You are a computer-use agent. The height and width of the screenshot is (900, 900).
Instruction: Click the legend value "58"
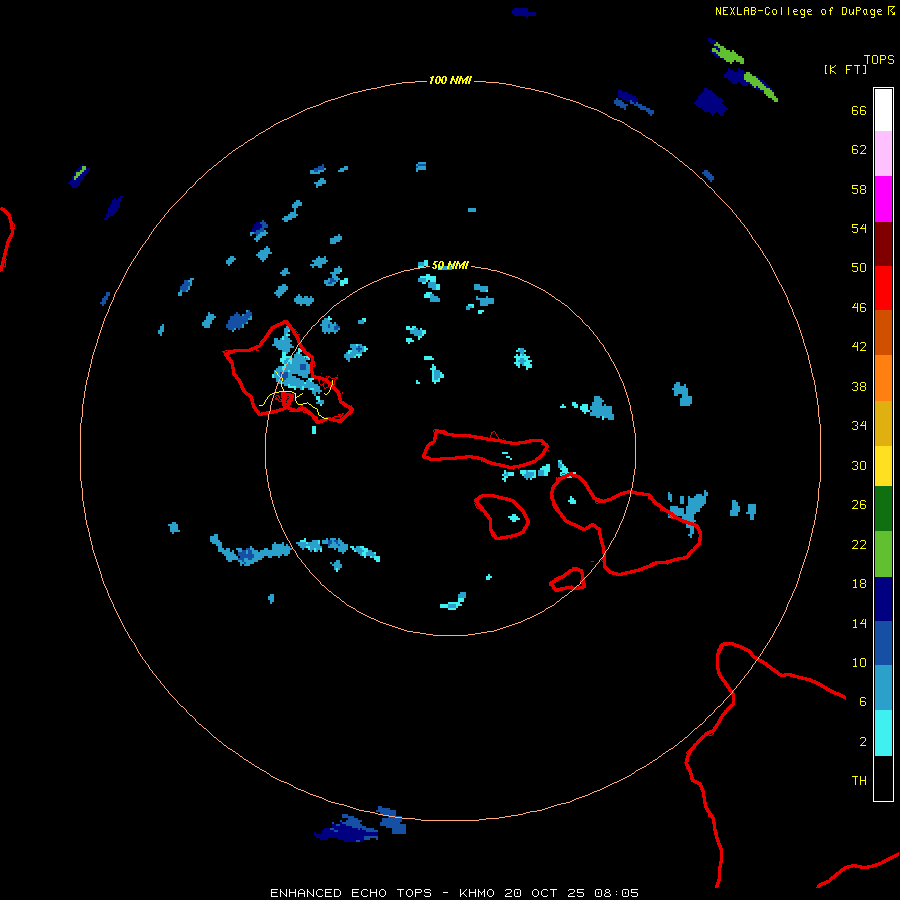pyautogui.click(x=859, y=189)
